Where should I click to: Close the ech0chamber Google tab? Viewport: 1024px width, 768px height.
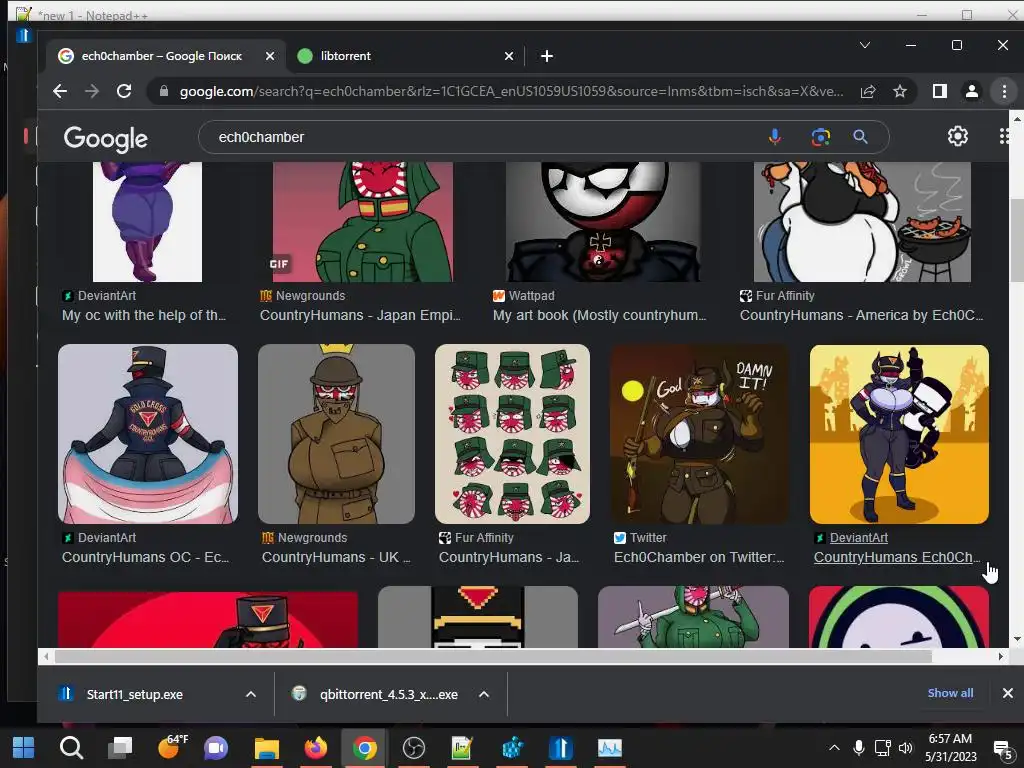coord(270,56)
